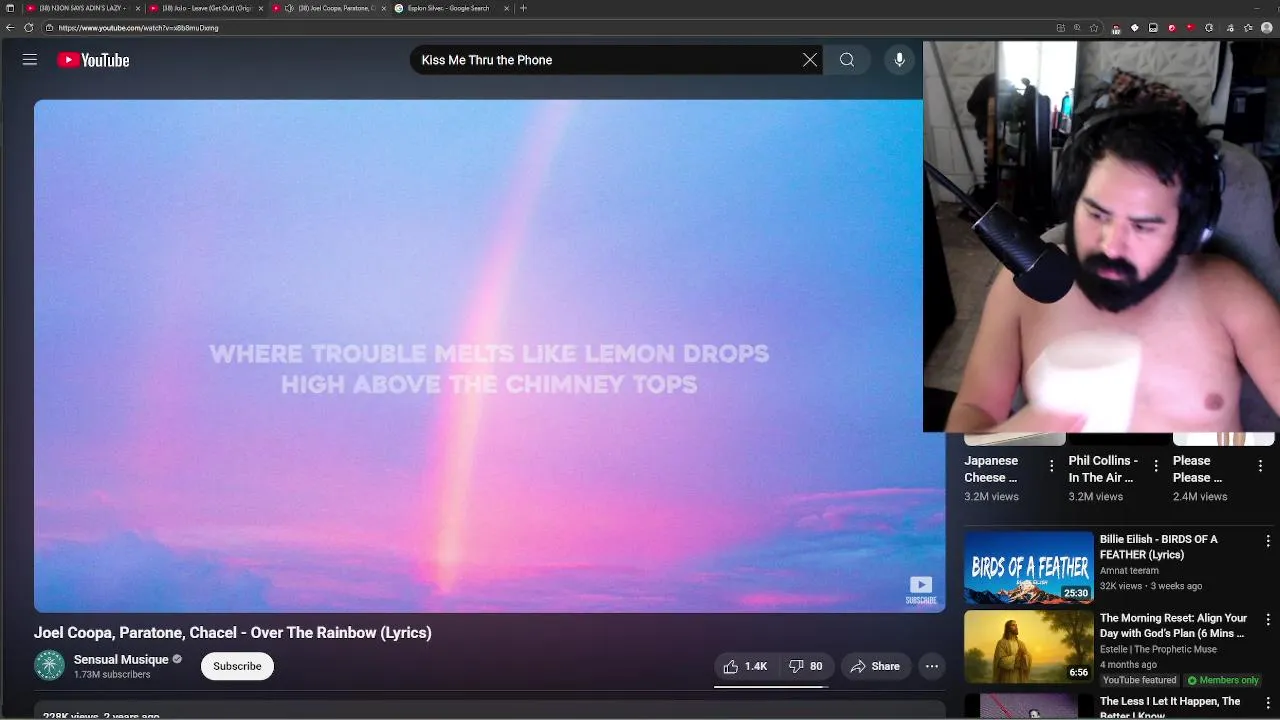Open the Sensual Musique channel name link
The width and height of the screenshot is (1280, 720).
tap(121, 659)
